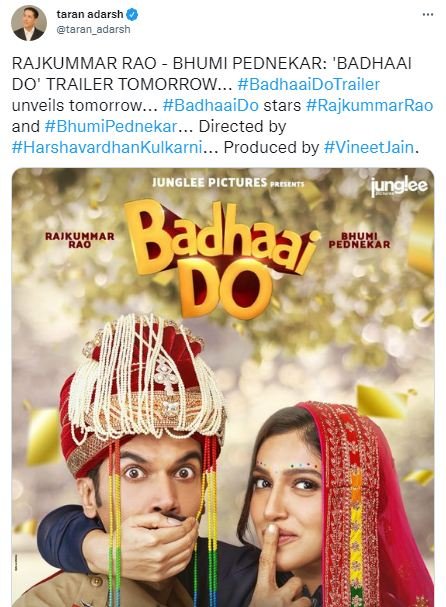Screen dimensions: 446x607
Task: Open the #BadhaaiDo hashtag
Action: 211,105
